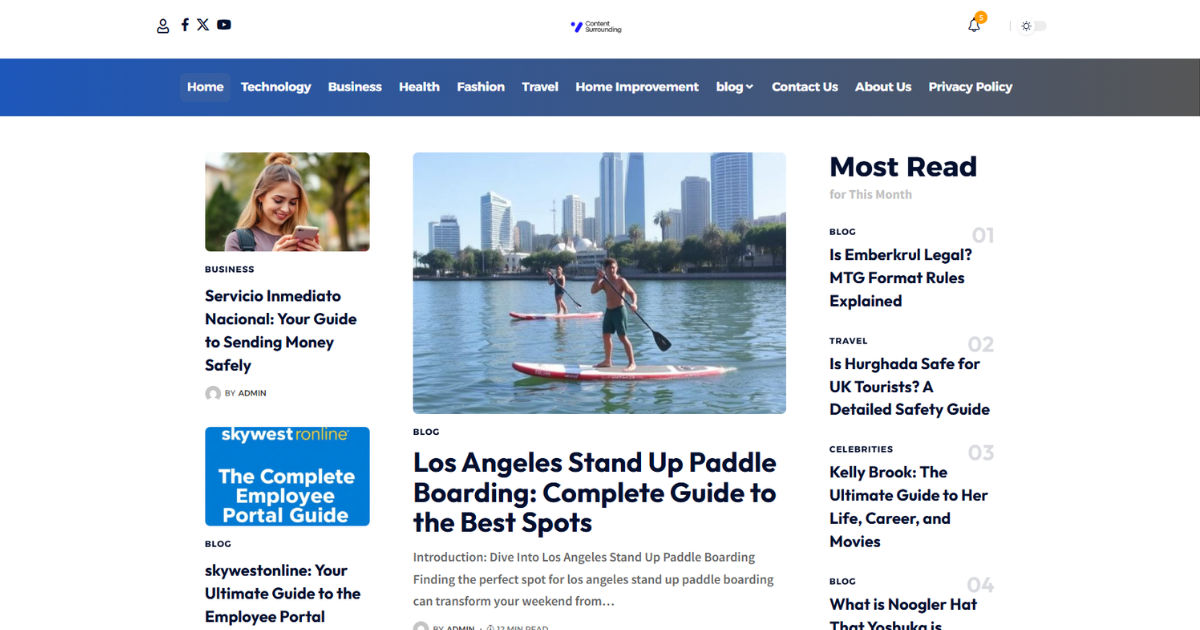Open the skywestonline thumbnail image

pos(287,477)
